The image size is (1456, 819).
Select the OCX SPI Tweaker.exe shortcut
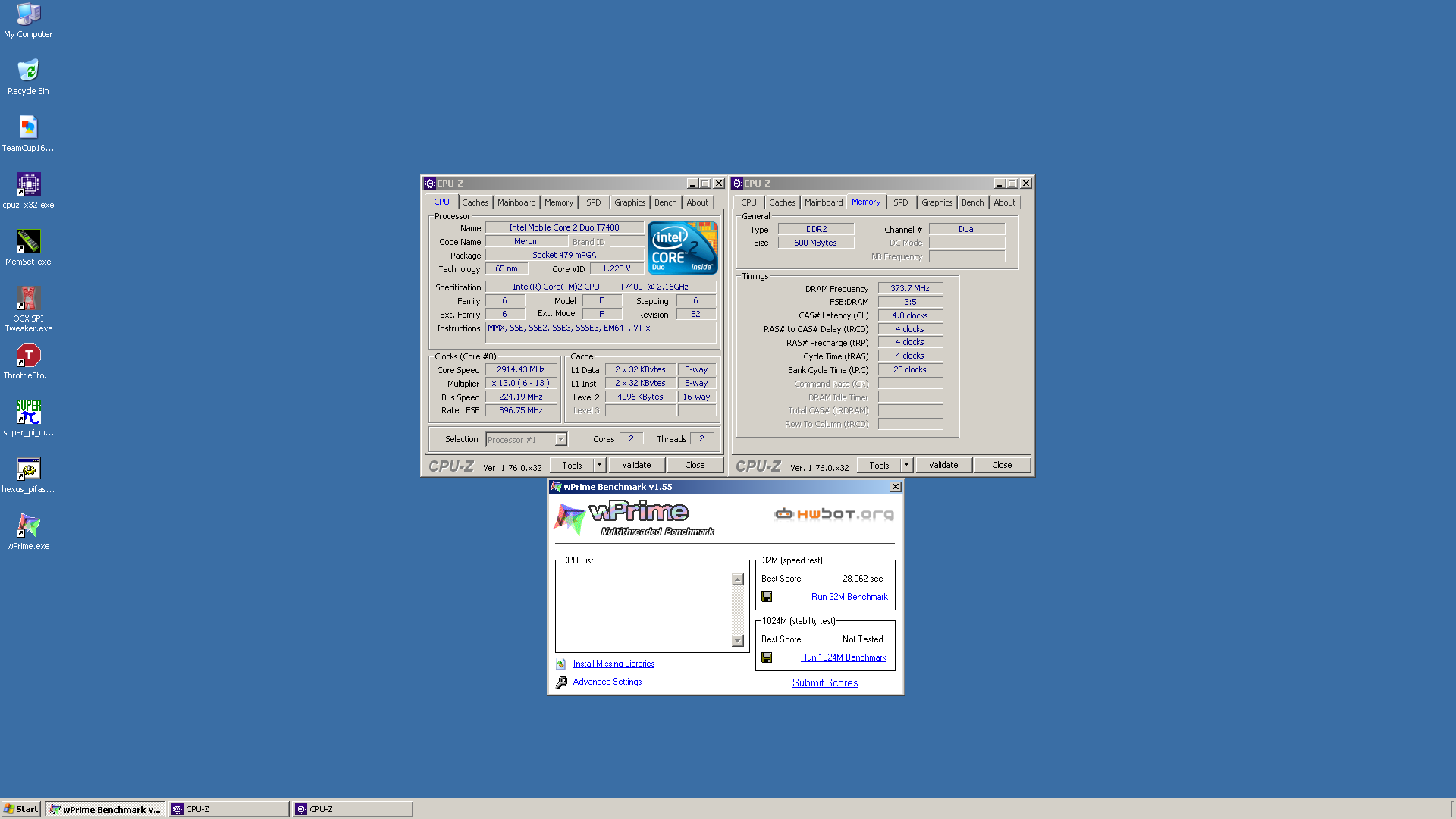click(x=28, y=309)
